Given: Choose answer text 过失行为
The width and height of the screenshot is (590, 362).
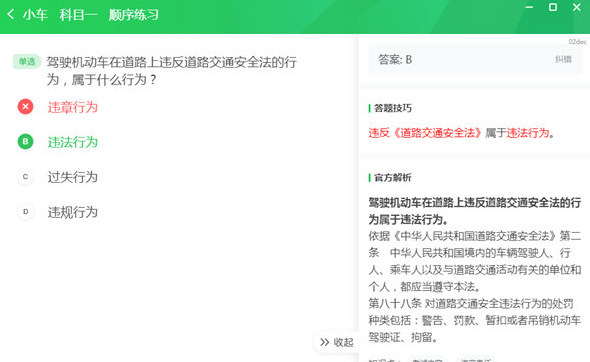Looking at the screenshot, I should click(x=73, y=177).
